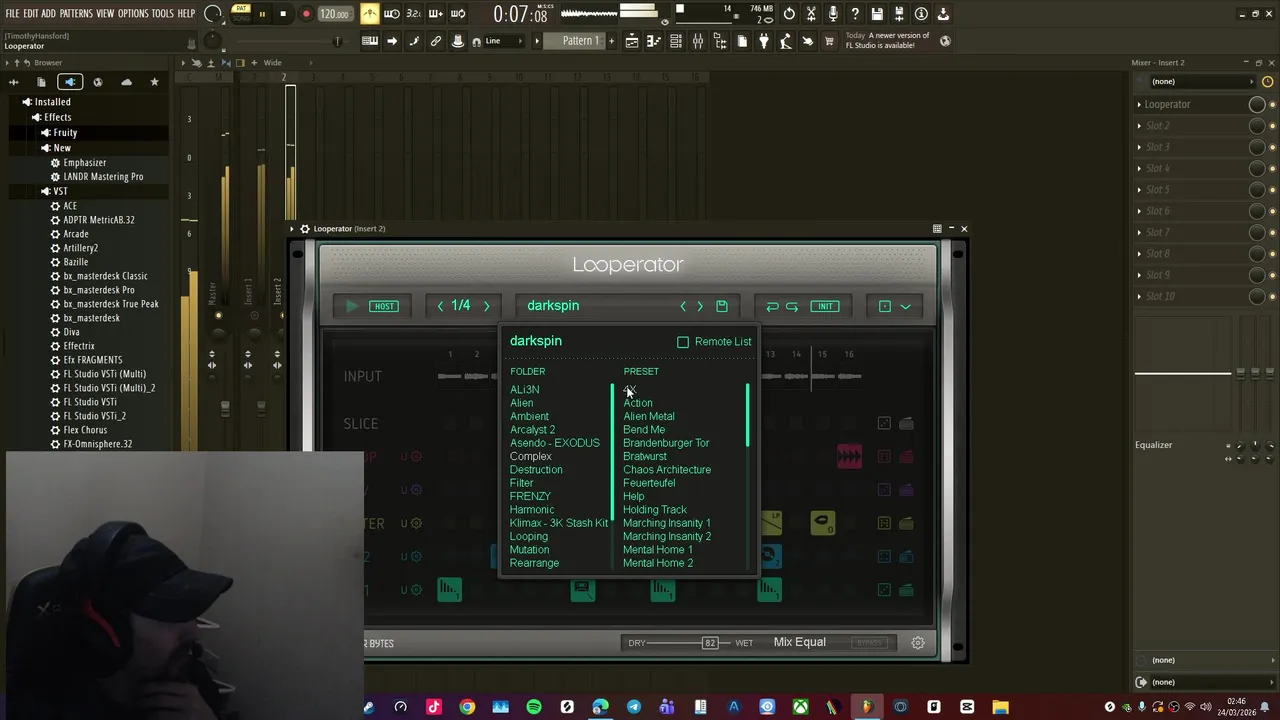This screenshot has height=720, width=1280.
Task: Open the Piano roll icon
Action: point(654,41)
